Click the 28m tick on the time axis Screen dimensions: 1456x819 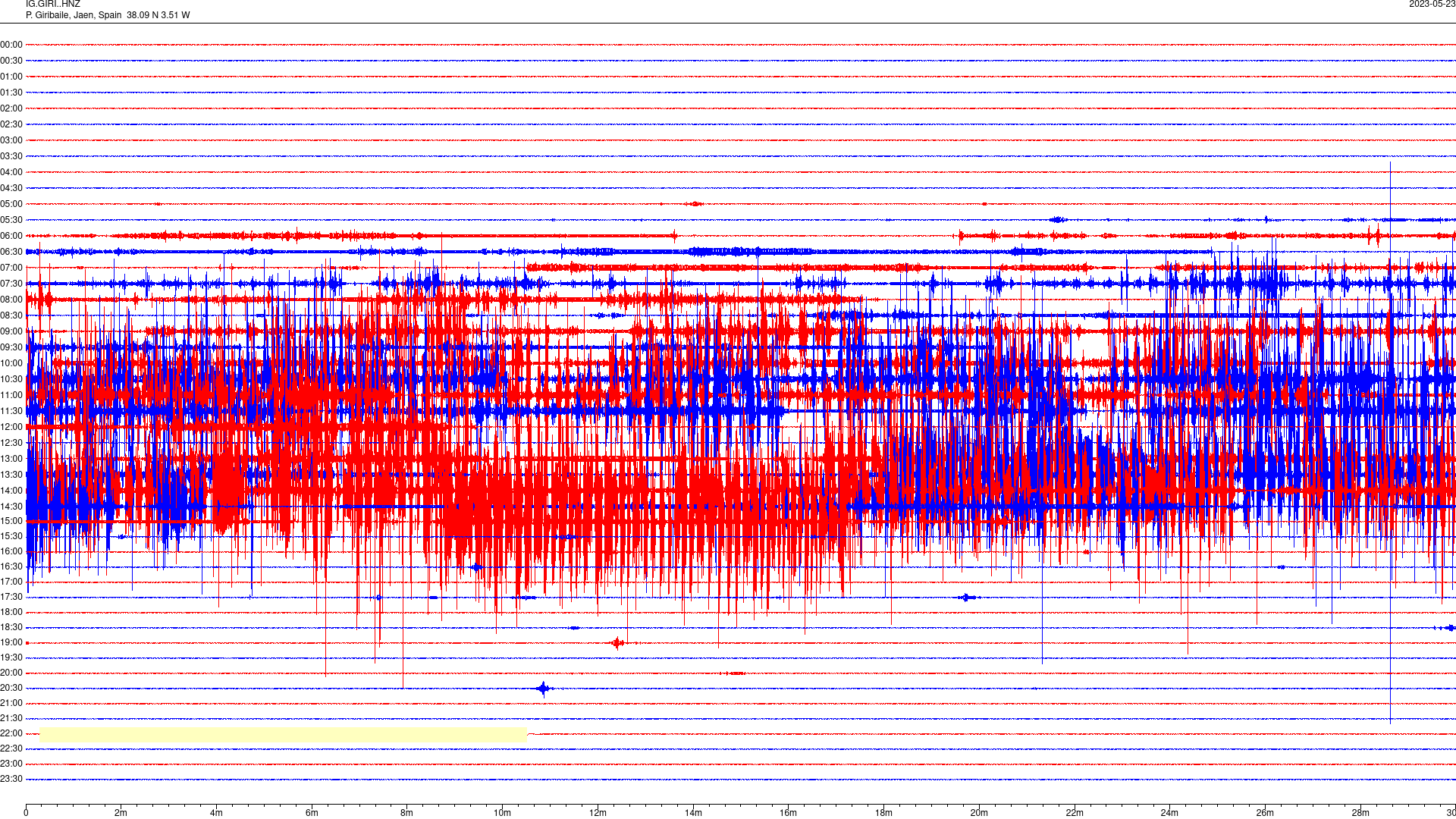tap(1360, 813)
